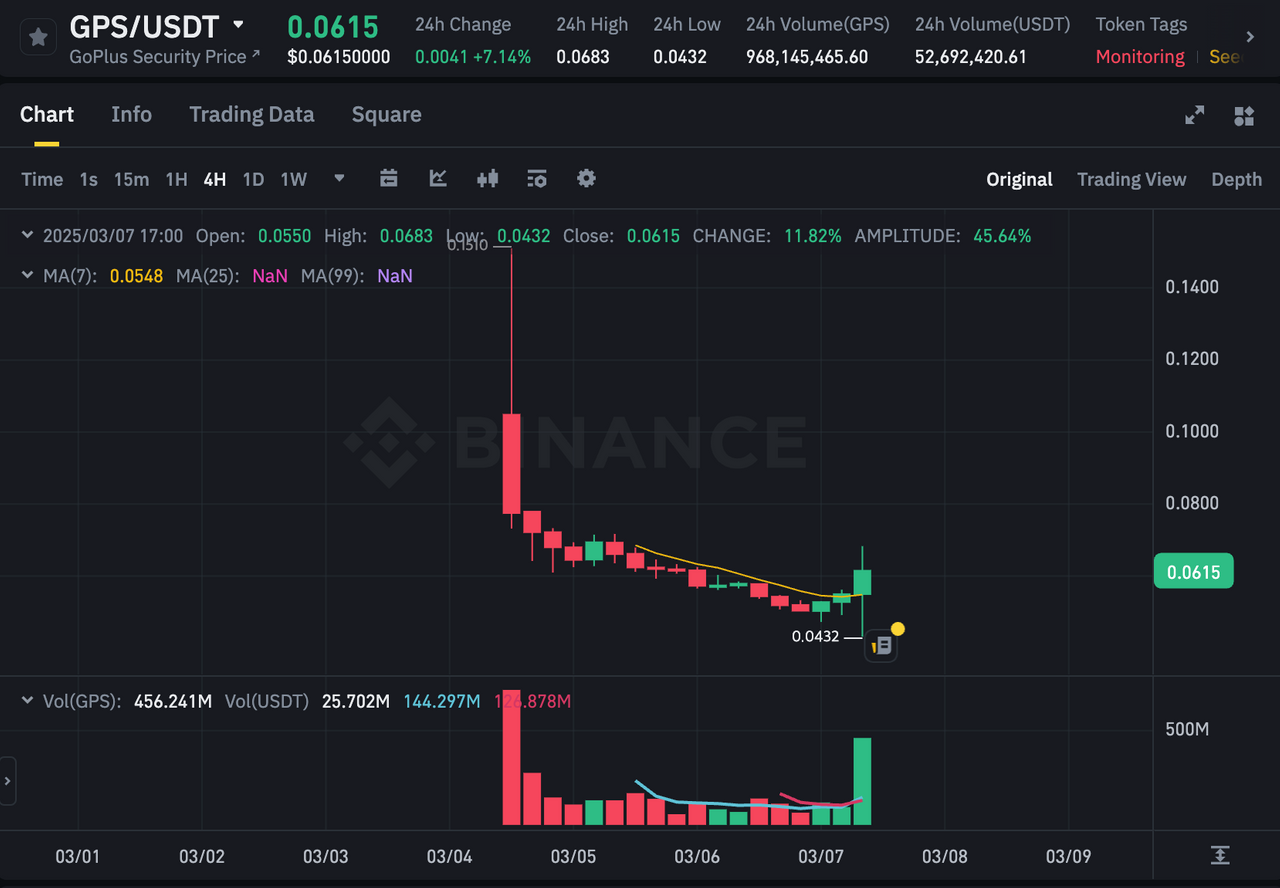The image size is (1280, 888).
Task: Select the 1s interval
Action: click(89, 179)
